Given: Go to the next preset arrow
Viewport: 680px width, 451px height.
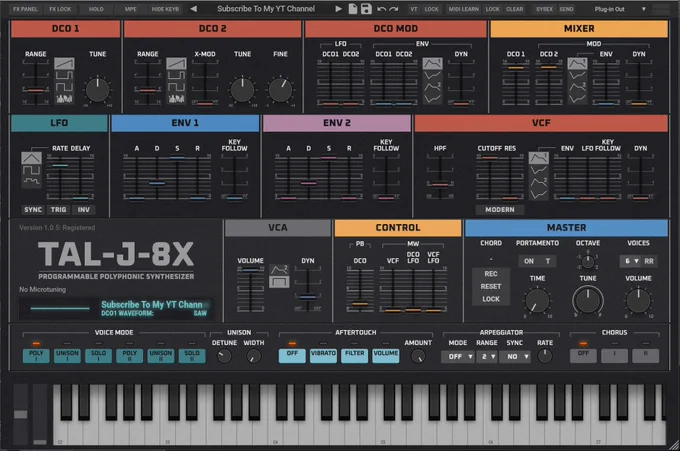Looking at the screenshot, I should pos(338,9).
